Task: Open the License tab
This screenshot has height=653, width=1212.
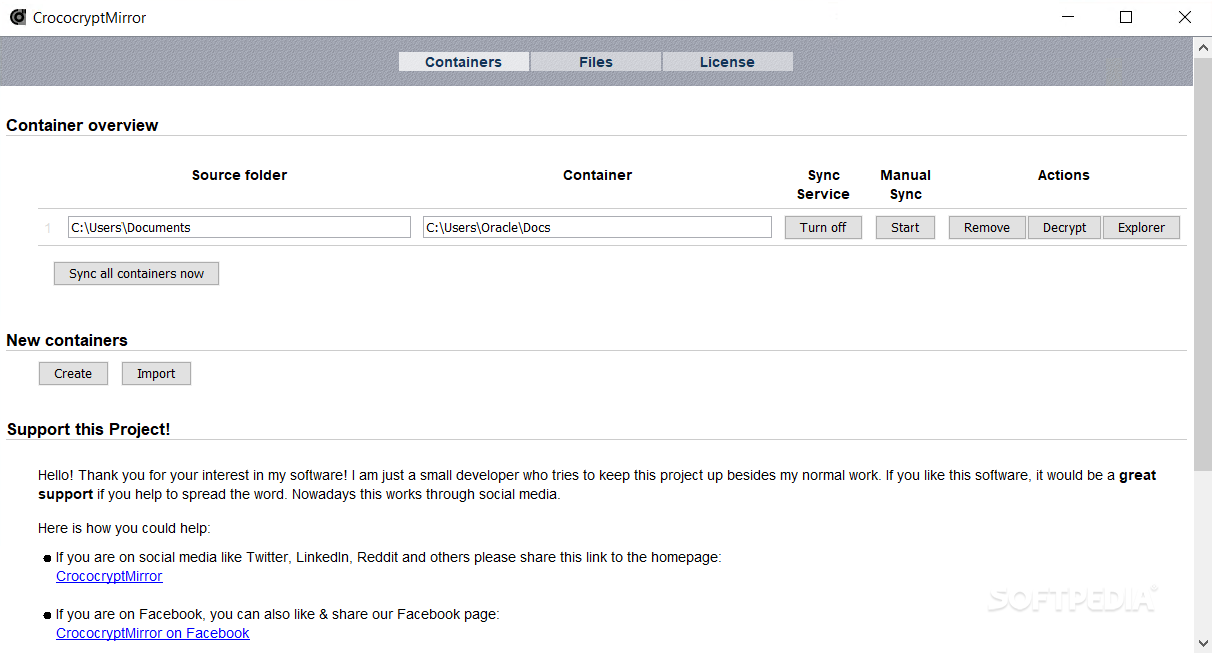Action: [x=727, y=62]
